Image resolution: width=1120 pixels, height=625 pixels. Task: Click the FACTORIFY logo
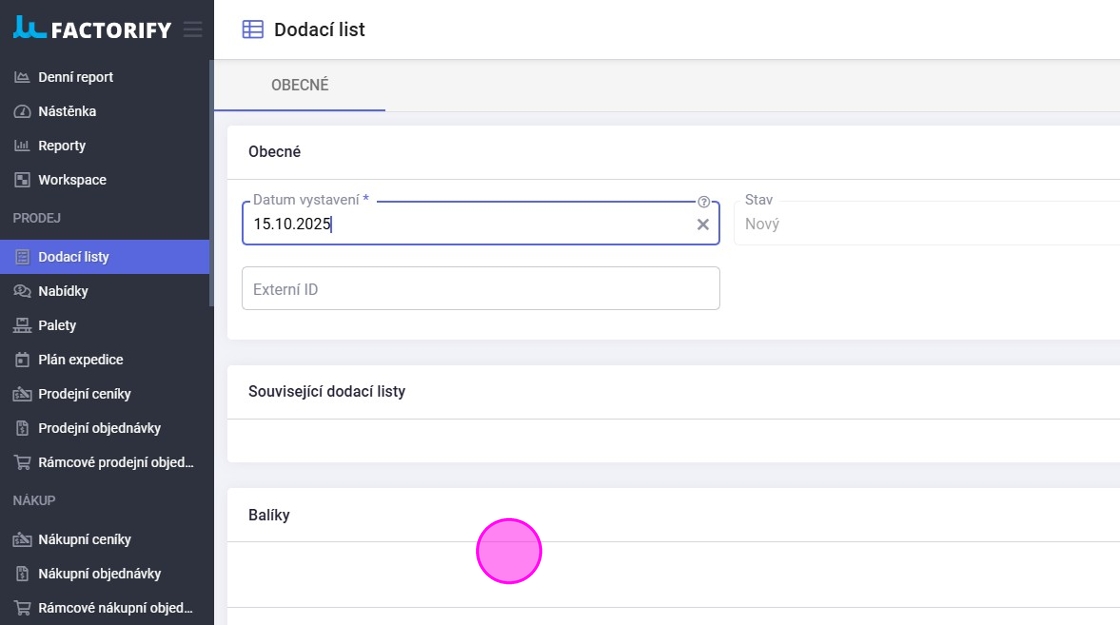92,29
